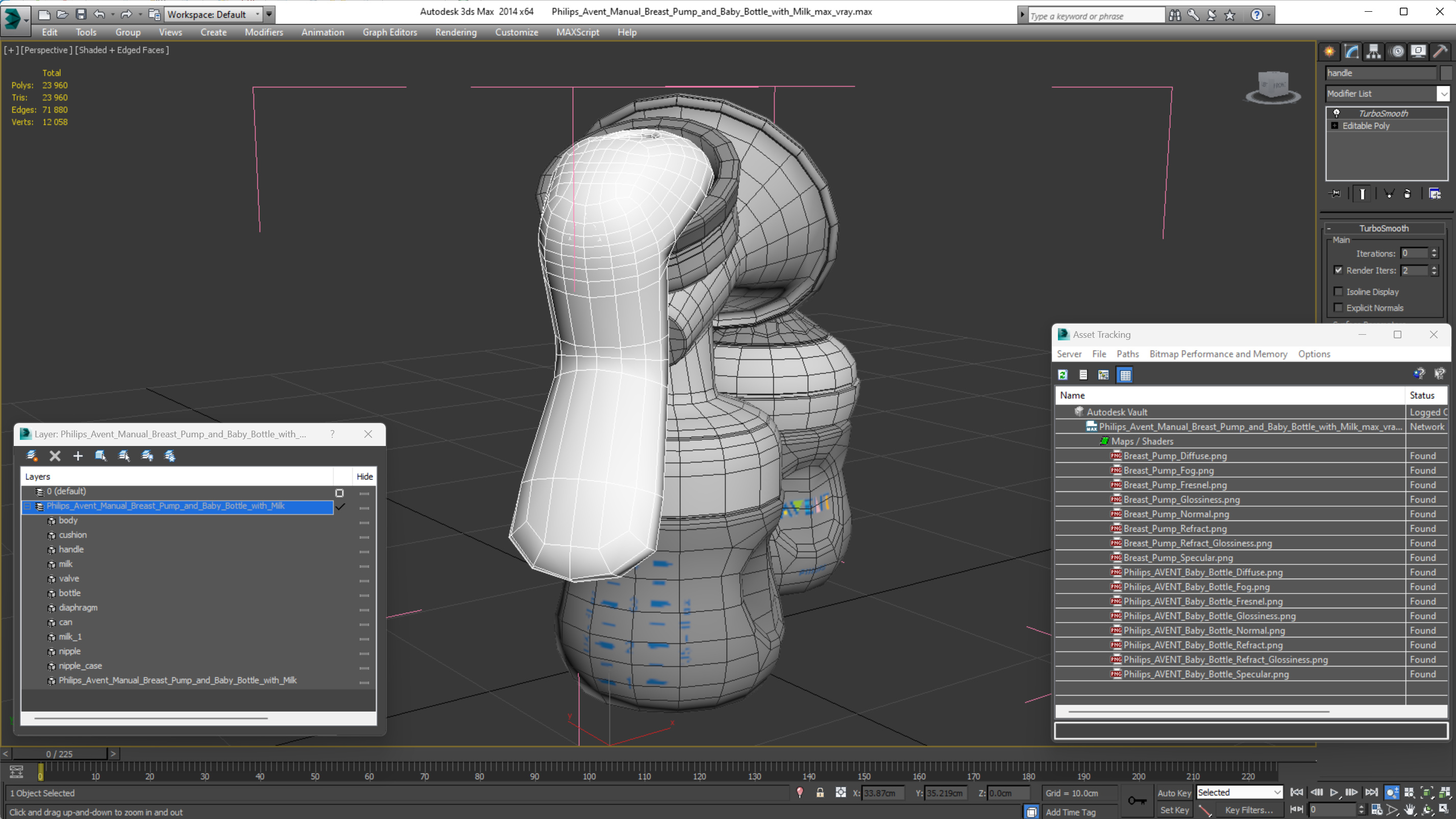Click the ViewCube in the viewport
This screenshot has height=819, width=1456.
(x=1273, y=86)
